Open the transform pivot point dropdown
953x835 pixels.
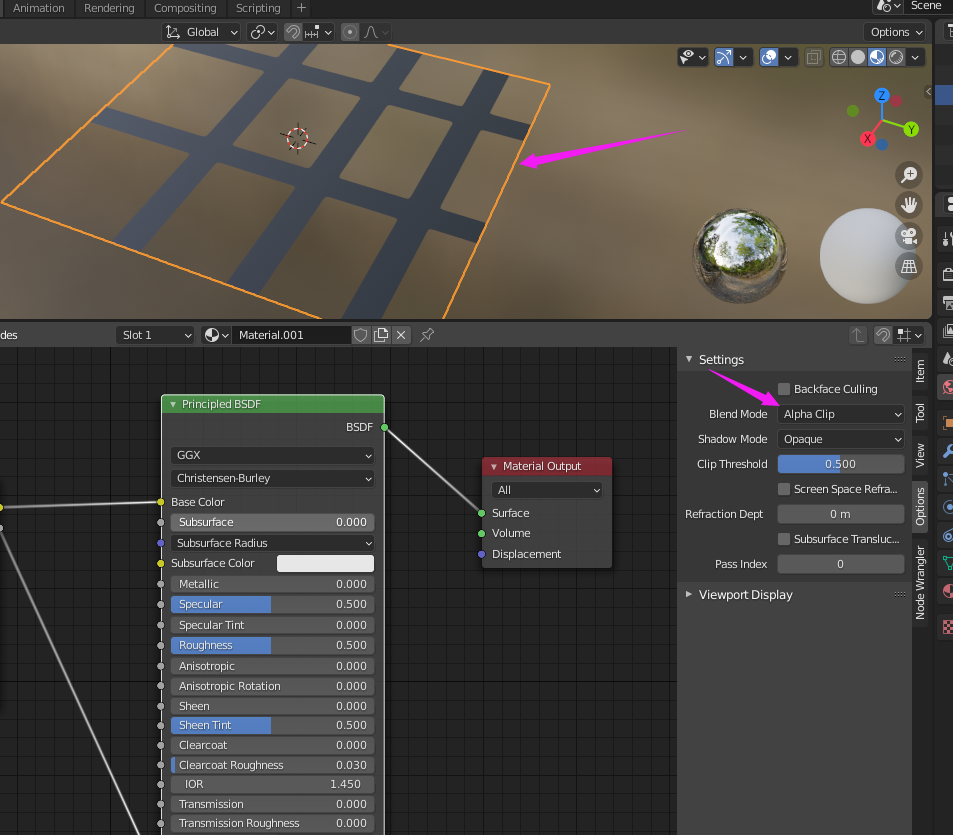pos(263,32)
